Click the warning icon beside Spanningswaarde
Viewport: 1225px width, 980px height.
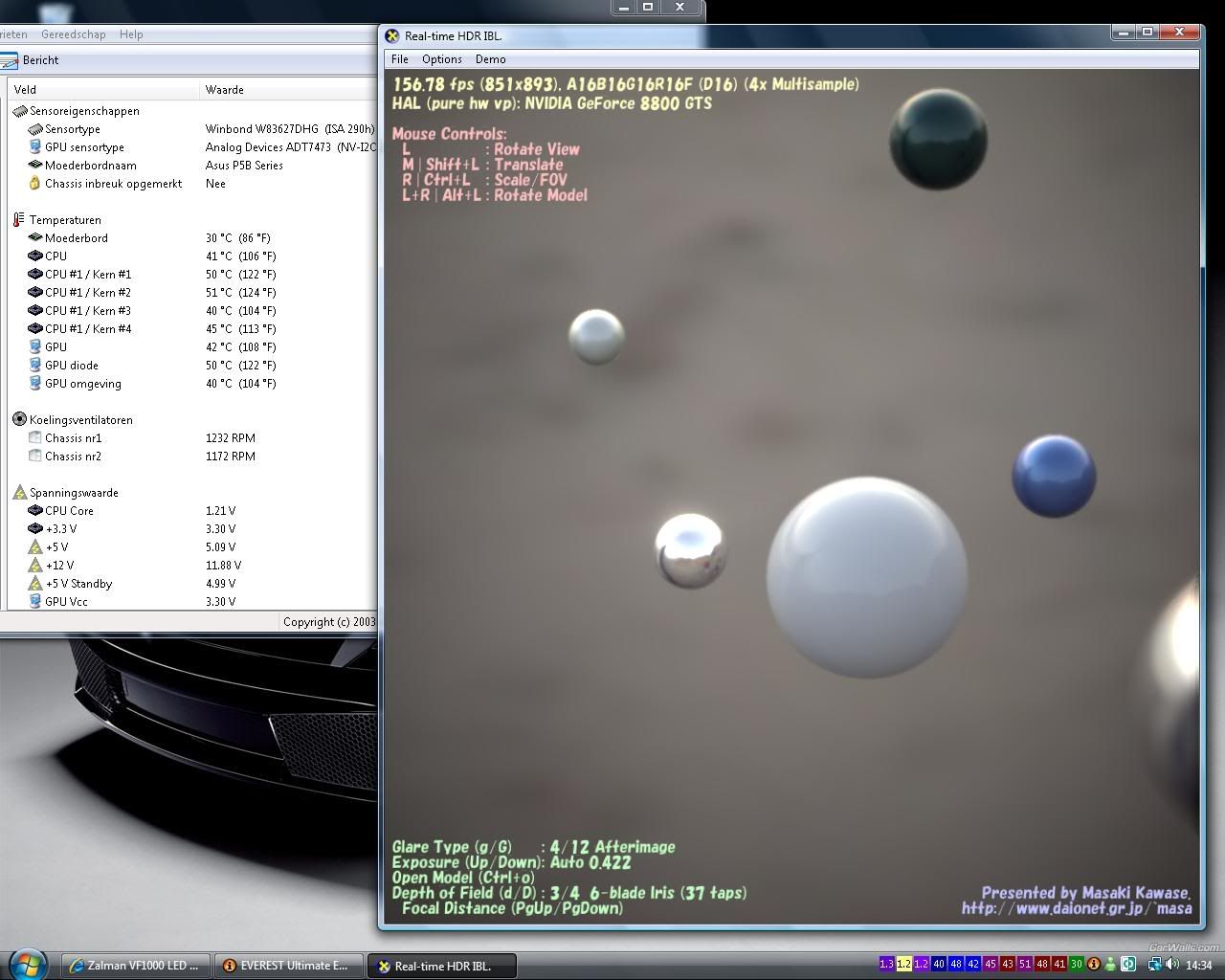pyautogui.click(x=19, y=493)
